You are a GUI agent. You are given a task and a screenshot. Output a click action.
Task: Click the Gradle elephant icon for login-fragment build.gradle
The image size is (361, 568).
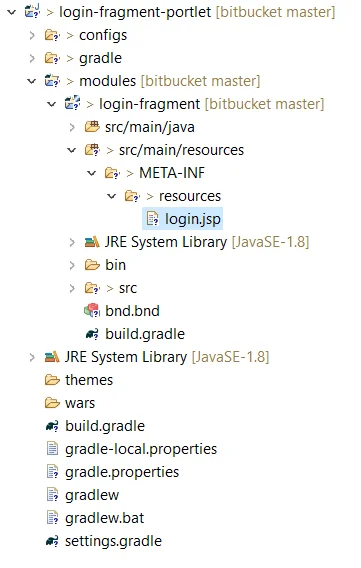92,334
